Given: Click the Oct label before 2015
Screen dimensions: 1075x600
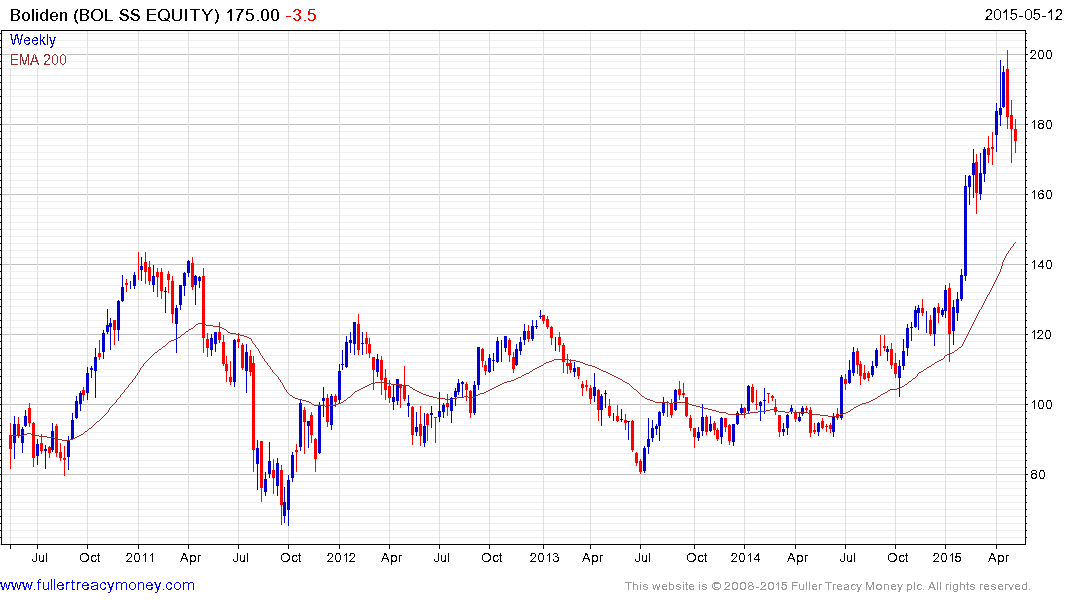Looking at the screenshot, I should coord(897,557).
